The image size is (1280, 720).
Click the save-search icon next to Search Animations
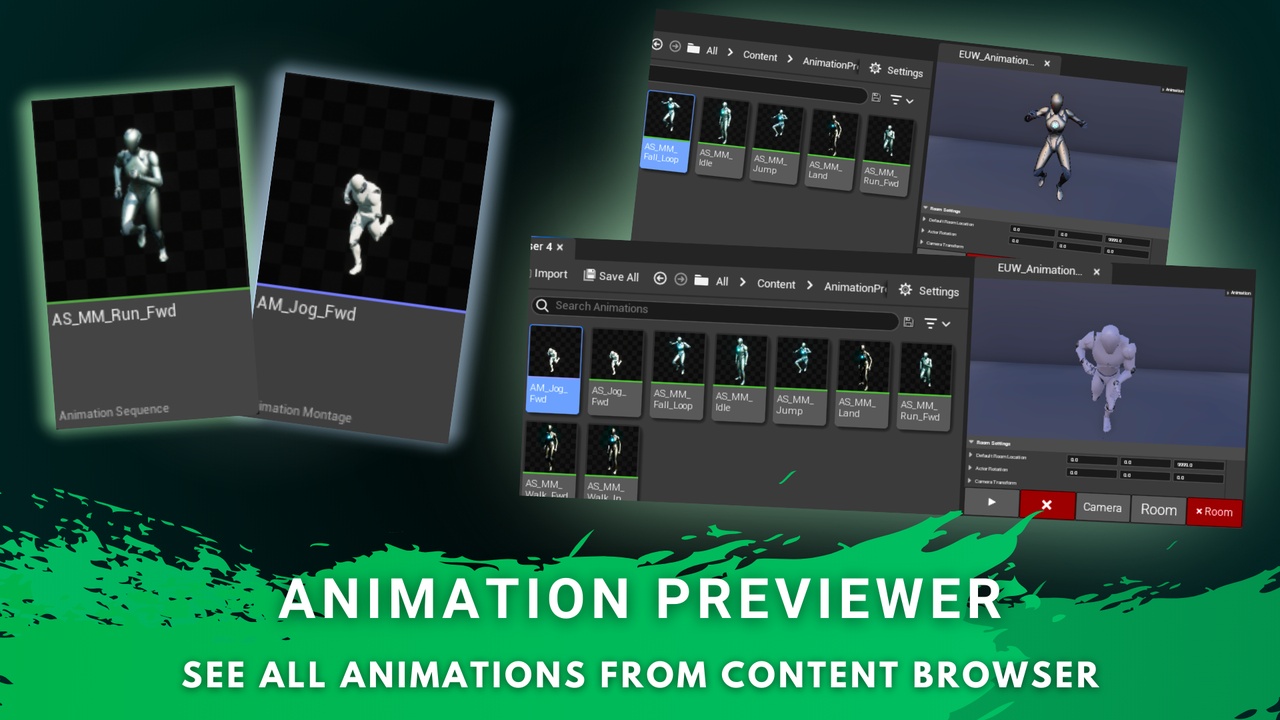point(908,322)
